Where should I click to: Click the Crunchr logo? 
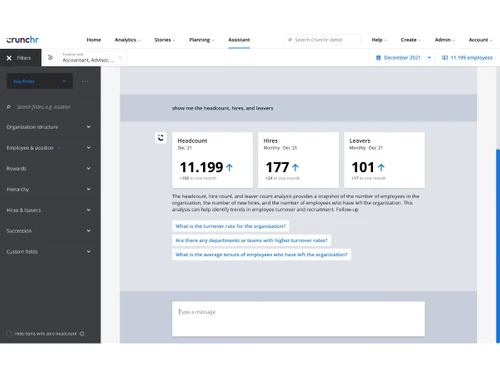pyautogui.click(x=23, y=40)
